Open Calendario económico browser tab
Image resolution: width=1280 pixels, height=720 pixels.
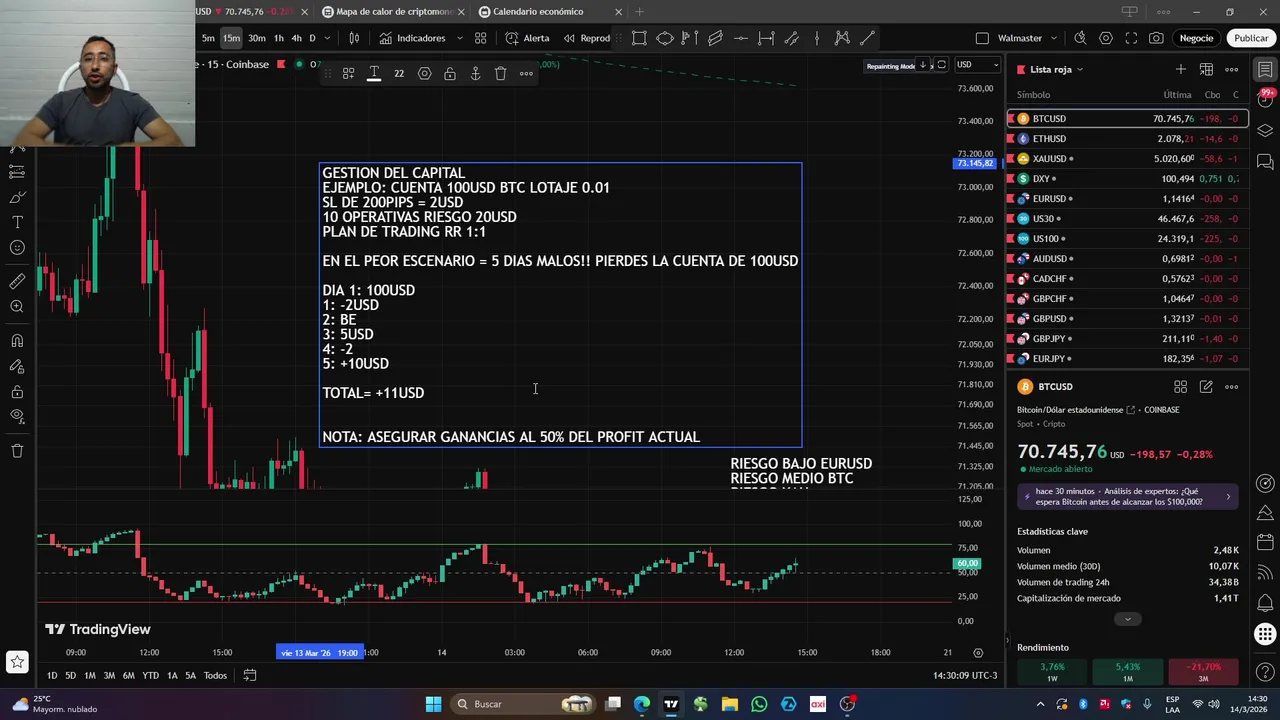click(x=550, y=12)
